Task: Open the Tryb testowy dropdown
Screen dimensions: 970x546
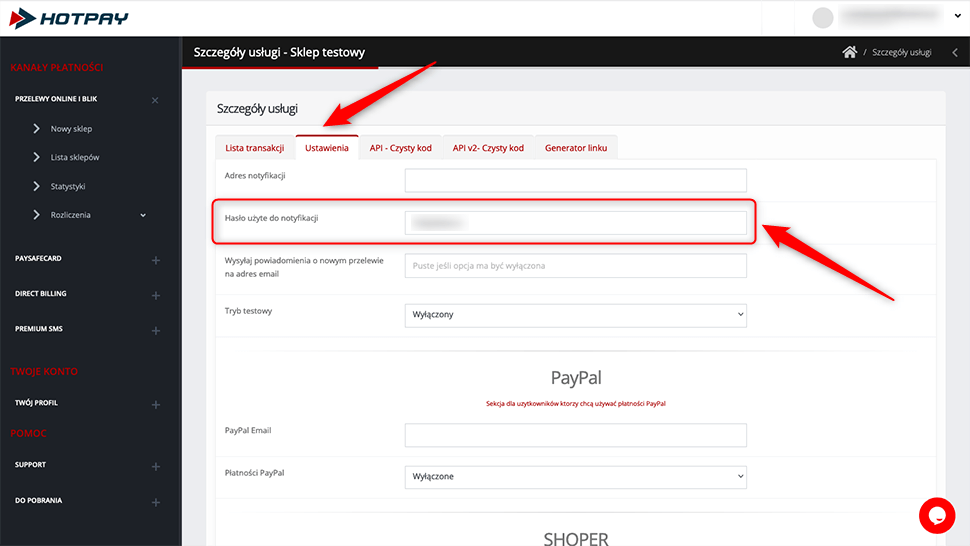Action: click(x=575, y=315)
